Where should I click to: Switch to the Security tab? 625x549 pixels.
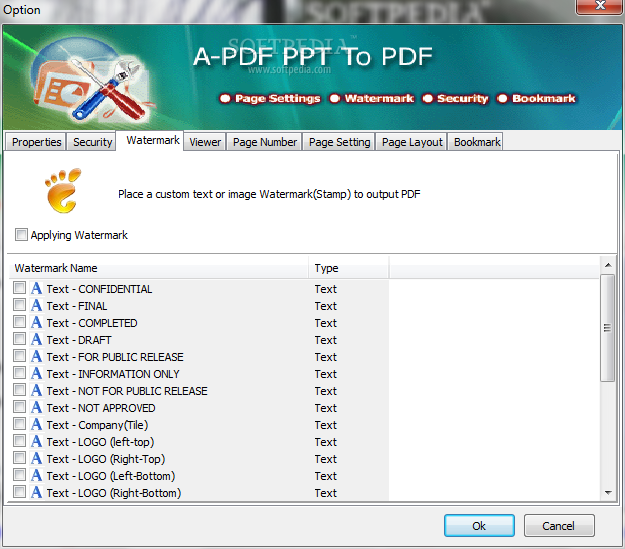click(92, 142)
